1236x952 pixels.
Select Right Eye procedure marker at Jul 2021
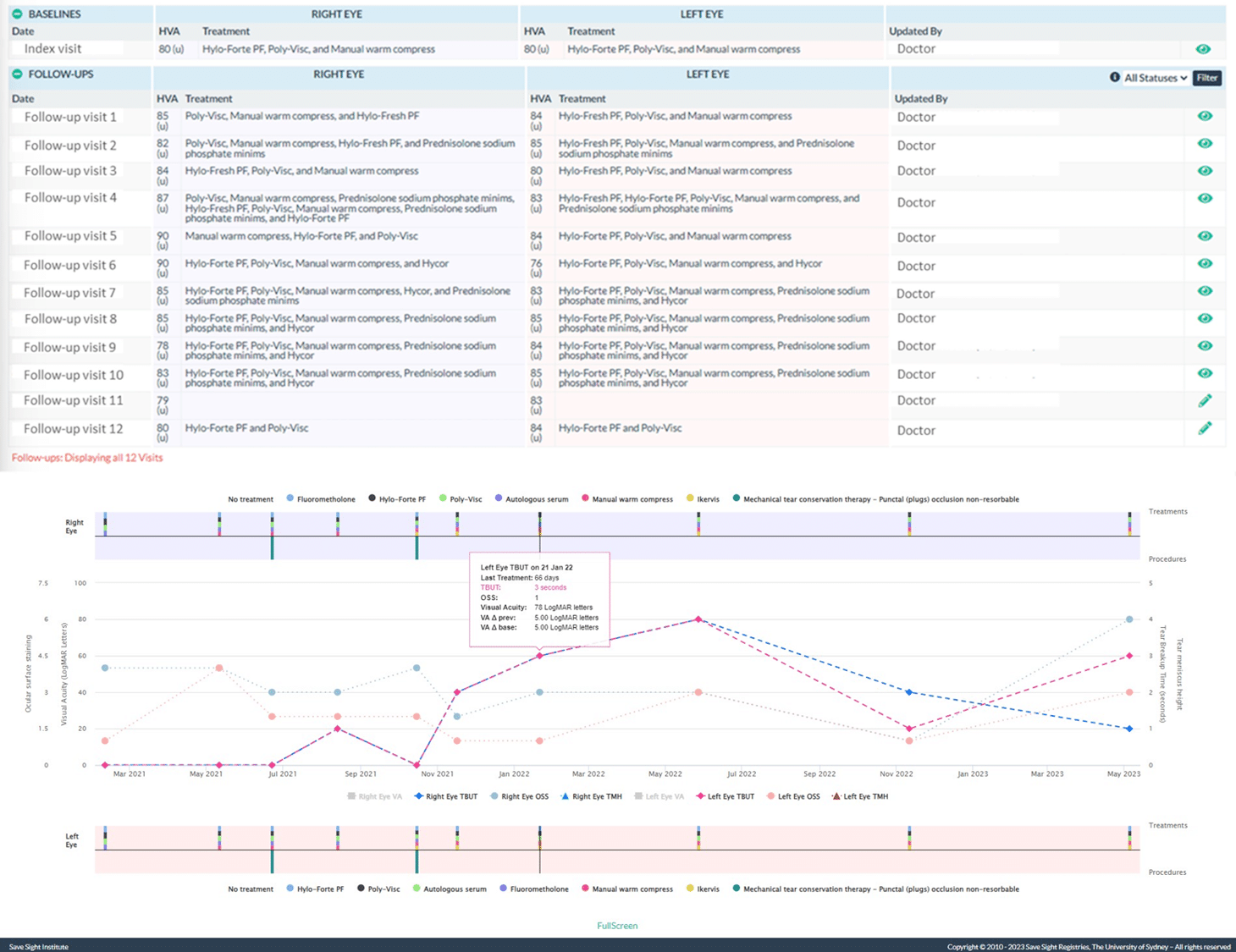pyautogui.click(x=272, y=548)
